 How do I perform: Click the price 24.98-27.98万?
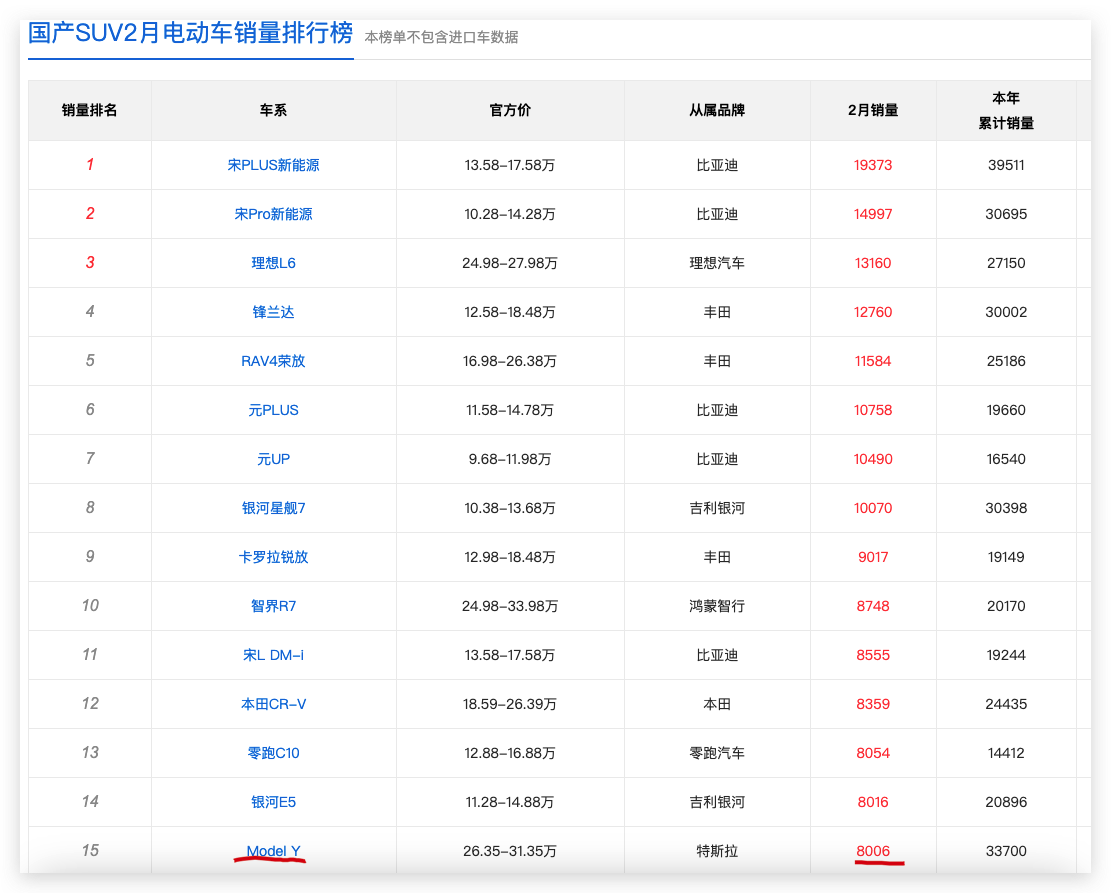tap(509, 263)
